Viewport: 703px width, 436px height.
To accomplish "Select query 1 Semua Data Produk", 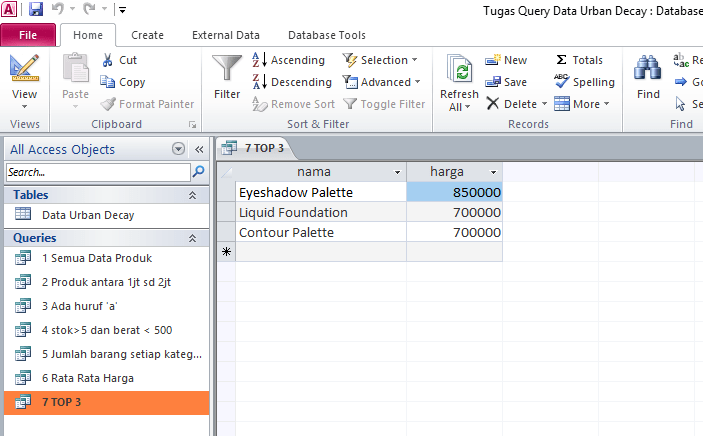I will [106, 258].
